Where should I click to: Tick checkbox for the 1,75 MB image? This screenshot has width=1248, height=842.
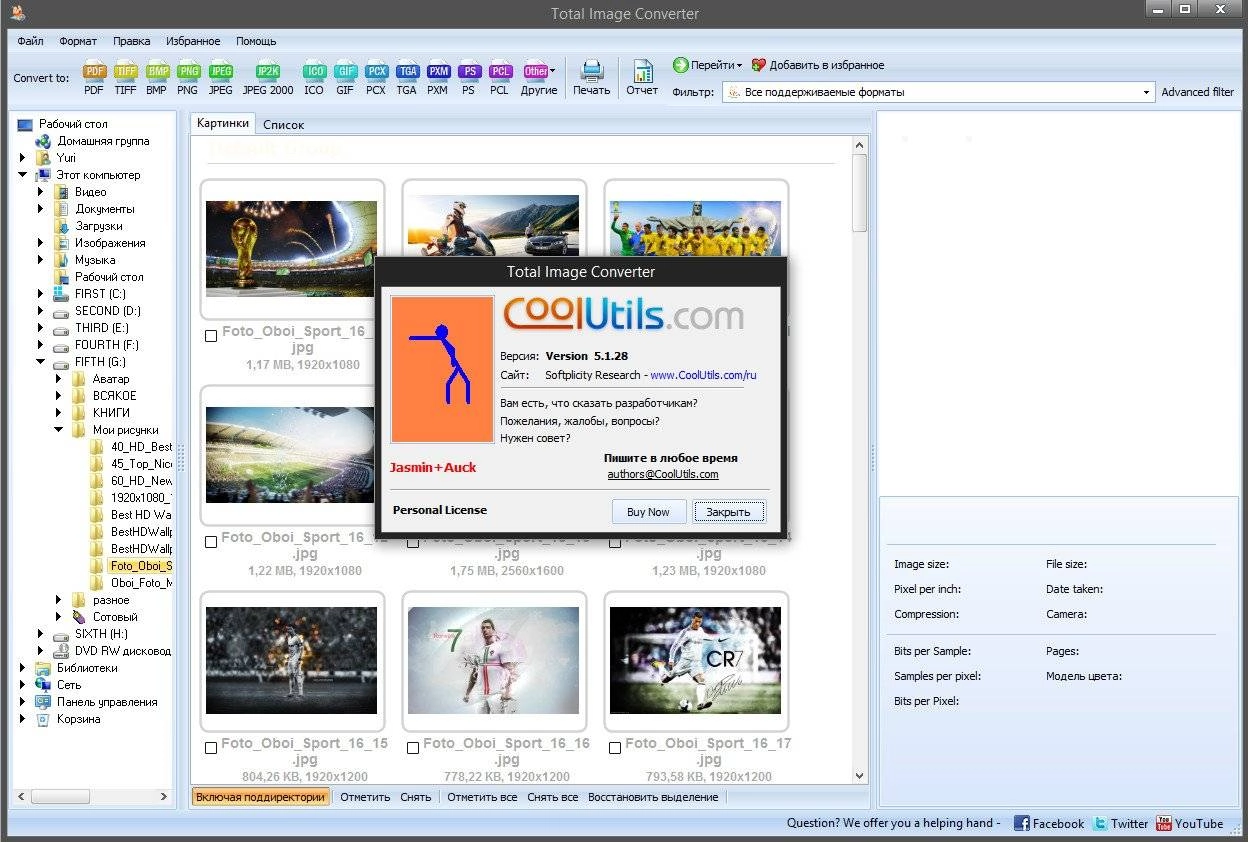[x=412, y=542]
